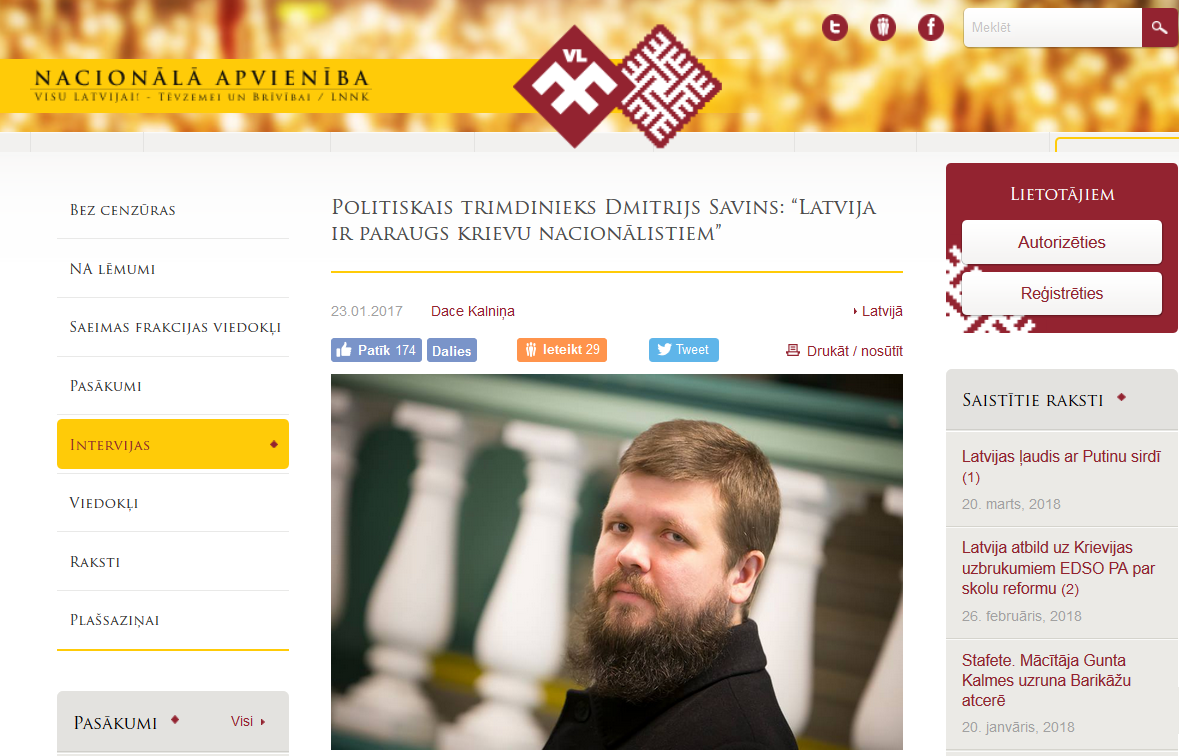Screen dimensions: 1179x756
Task: Click the Autorizēties button
Action: pos(1062,242)
